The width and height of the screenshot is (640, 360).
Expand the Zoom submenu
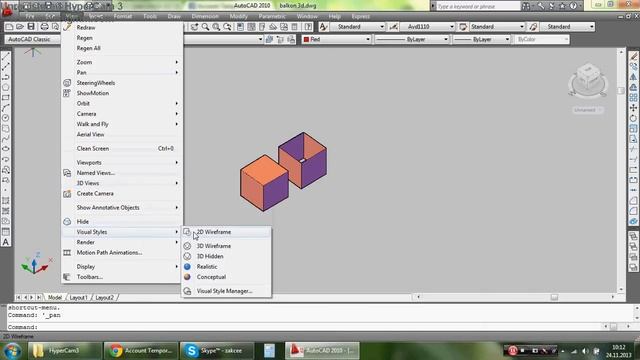[122, 62]
